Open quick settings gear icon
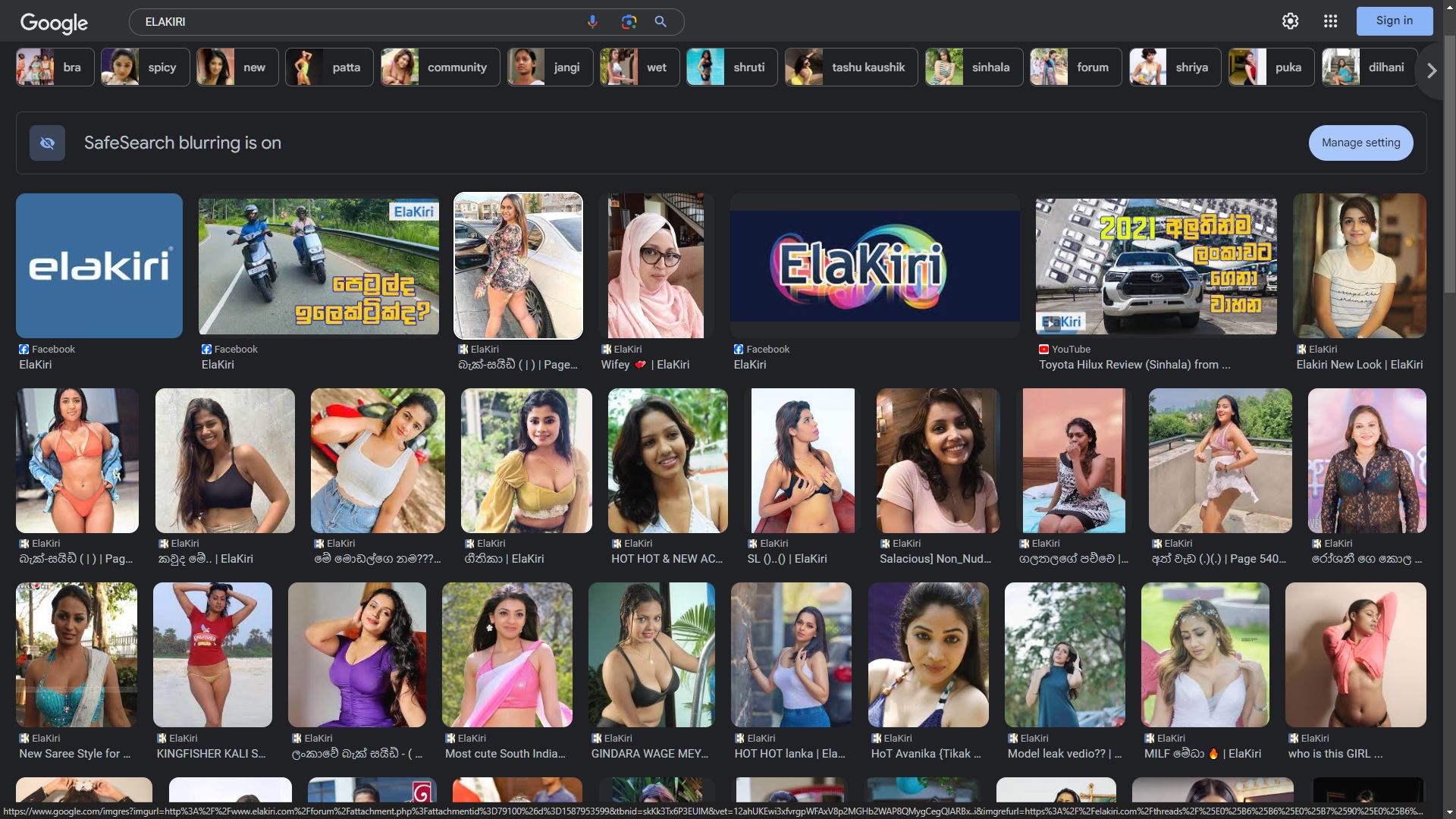The width and height of the screenshot is (1456, 819). tap(1290, 21)
